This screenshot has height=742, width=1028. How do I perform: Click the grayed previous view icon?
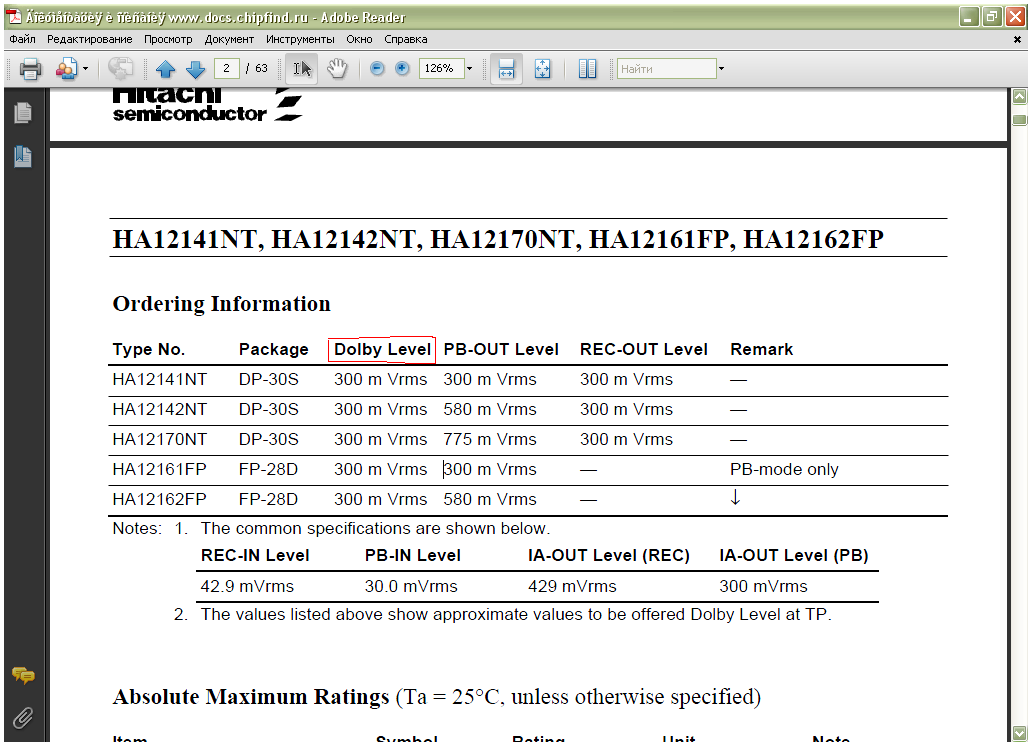point(121,69)
